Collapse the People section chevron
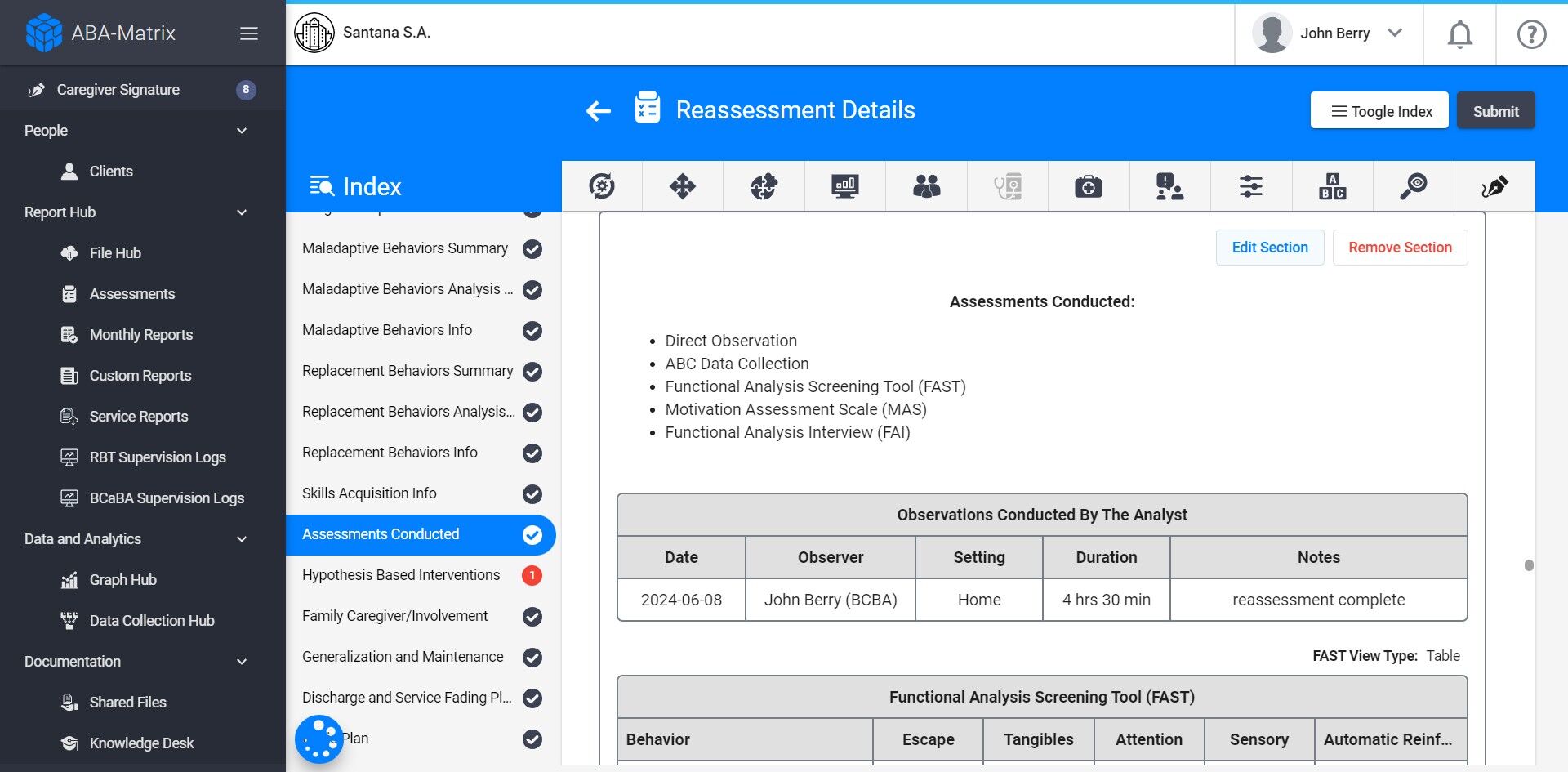 pos(242,131)
